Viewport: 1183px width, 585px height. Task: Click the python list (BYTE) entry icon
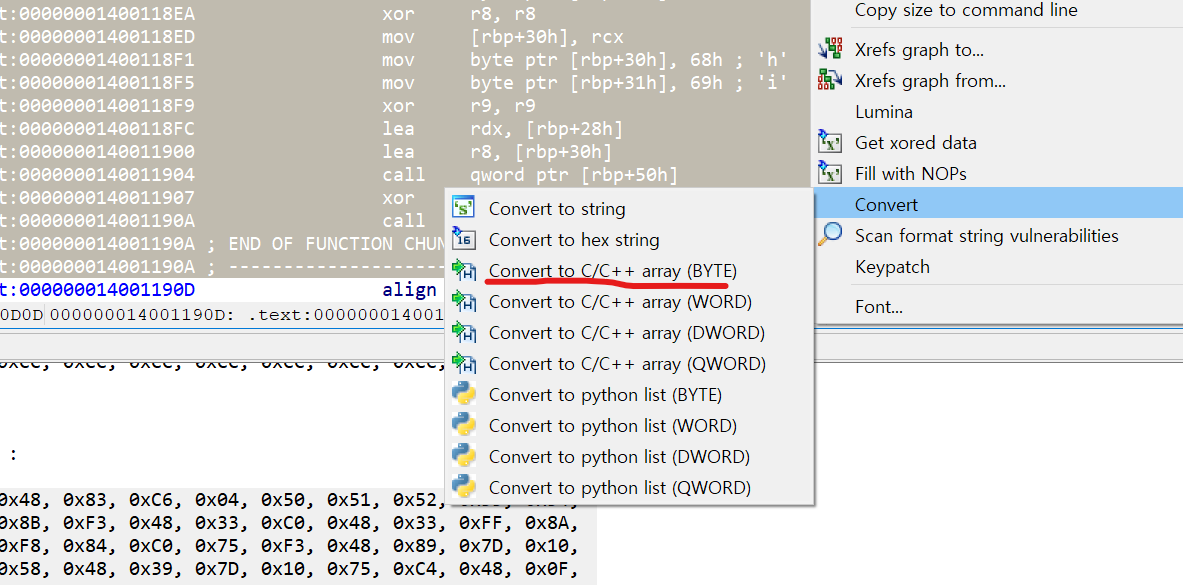point(463,394)
